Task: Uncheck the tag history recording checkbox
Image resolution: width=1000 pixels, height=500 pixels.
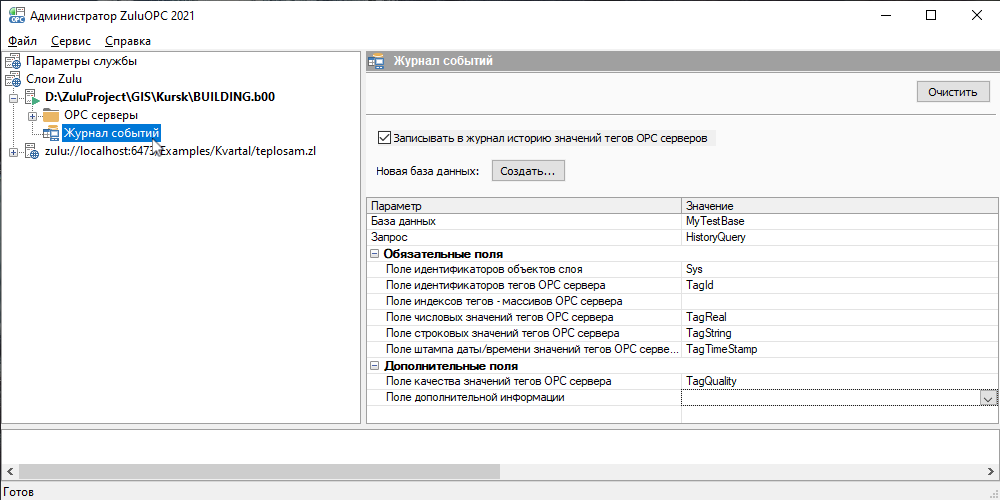Action: [x=384, y=138]
